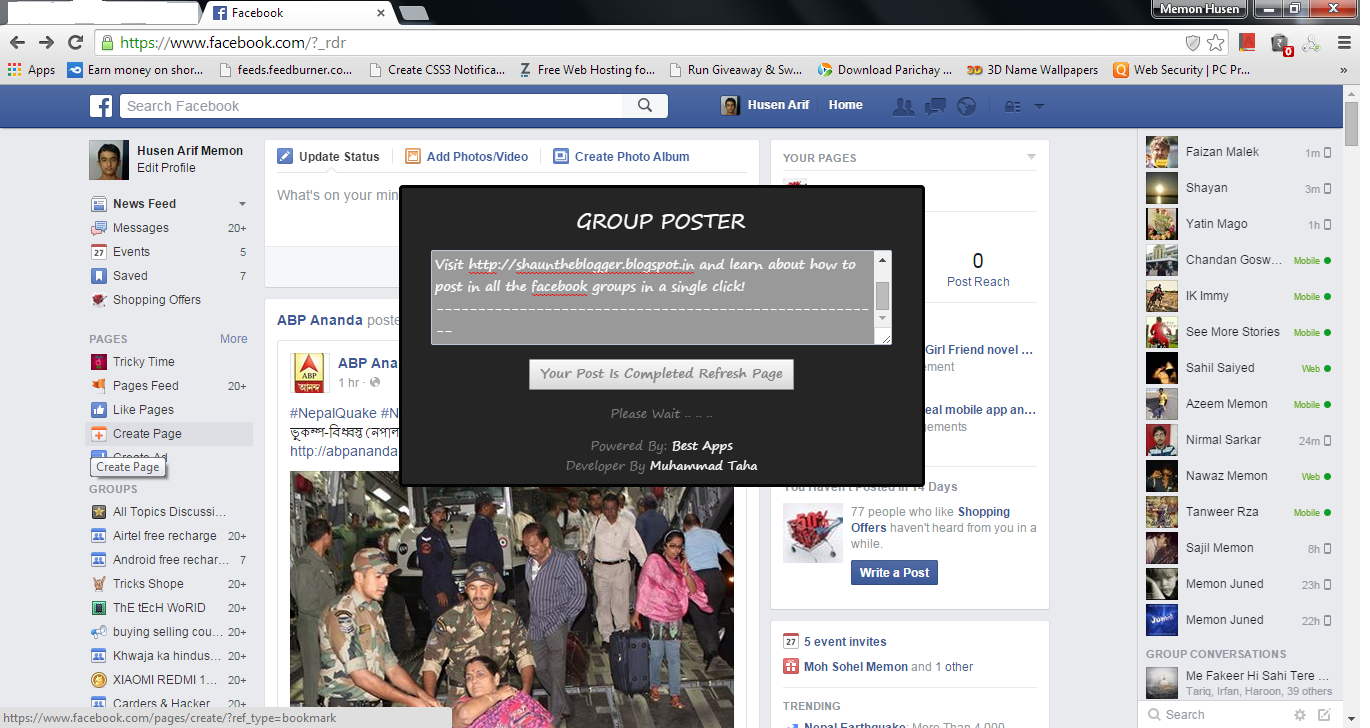Click All Topics Discussion group icon
The image size is (1370, 728).
tap(99, 512)
